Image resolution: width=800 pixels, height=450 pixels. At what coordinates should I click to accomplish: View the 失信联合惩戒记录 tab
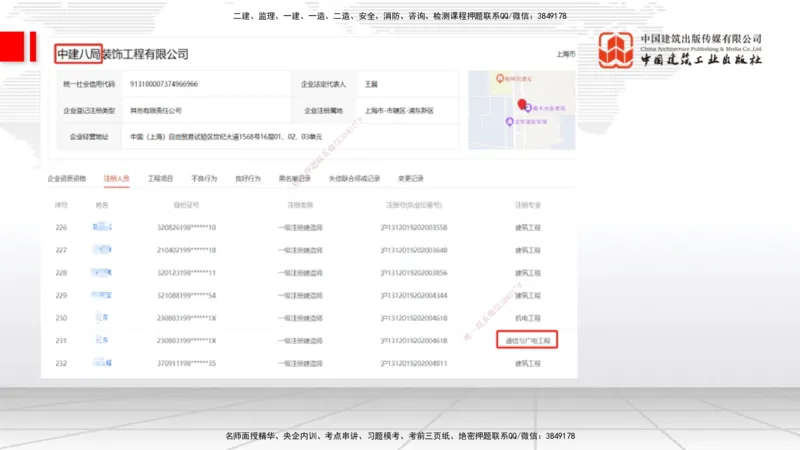pyautogui.click(x=355, y=179)
